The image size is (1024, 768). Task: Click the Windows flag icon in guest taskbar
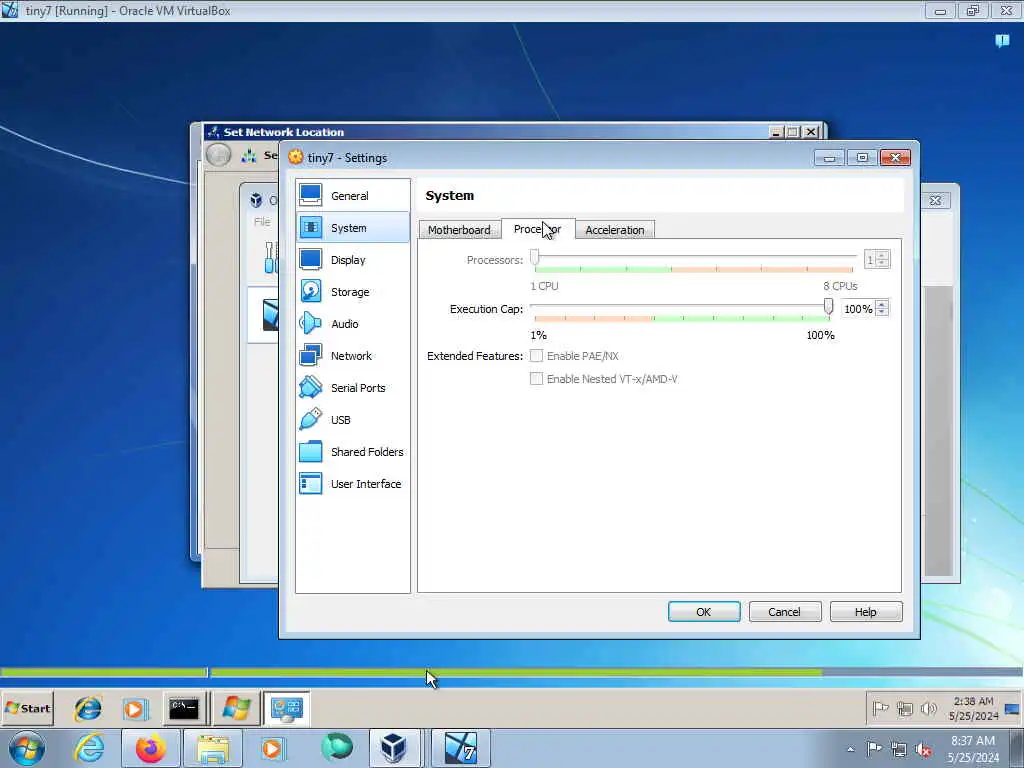(236, 709)
